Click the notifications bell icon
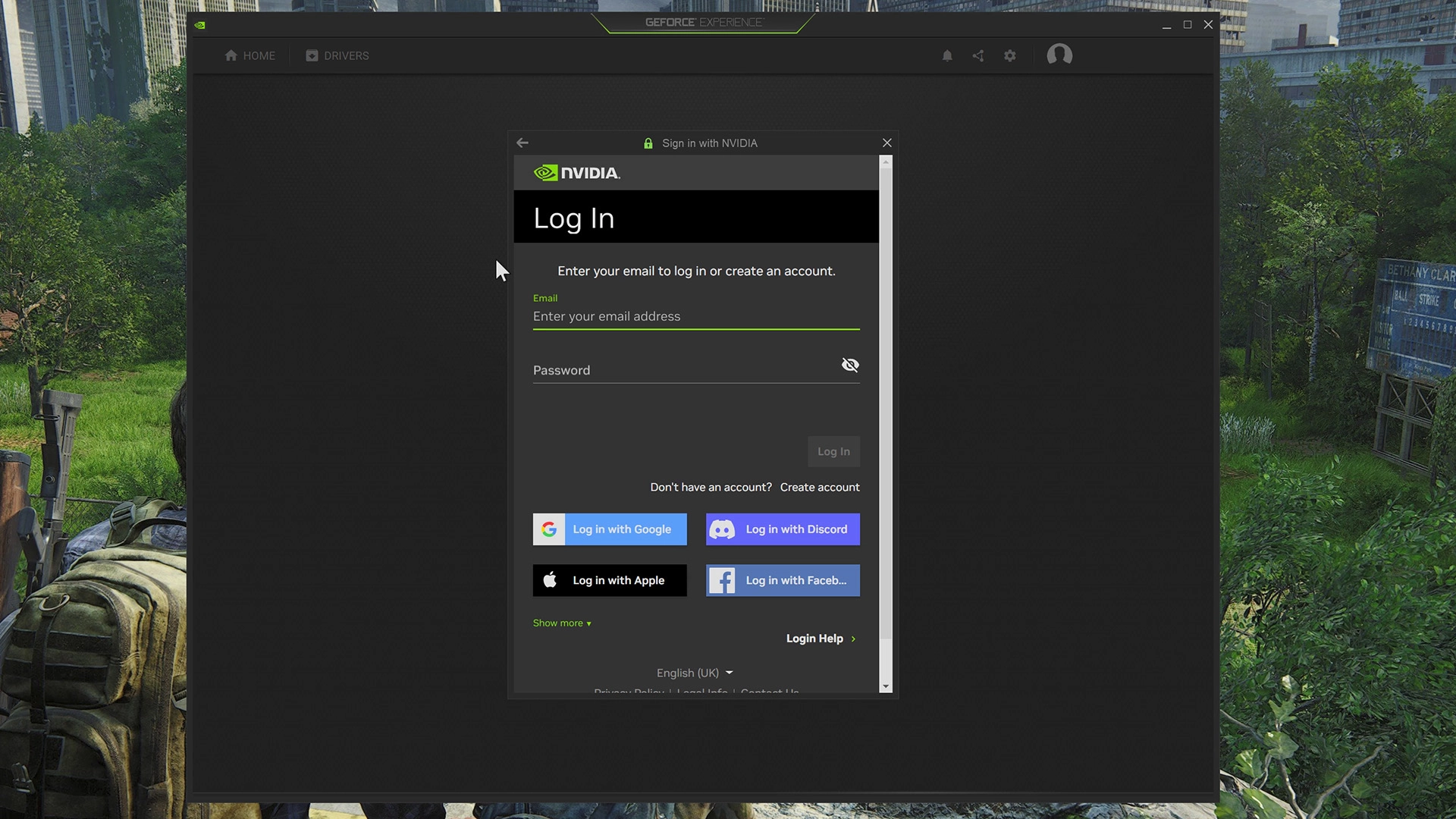 pyautogui.click(x=947, y=55)
